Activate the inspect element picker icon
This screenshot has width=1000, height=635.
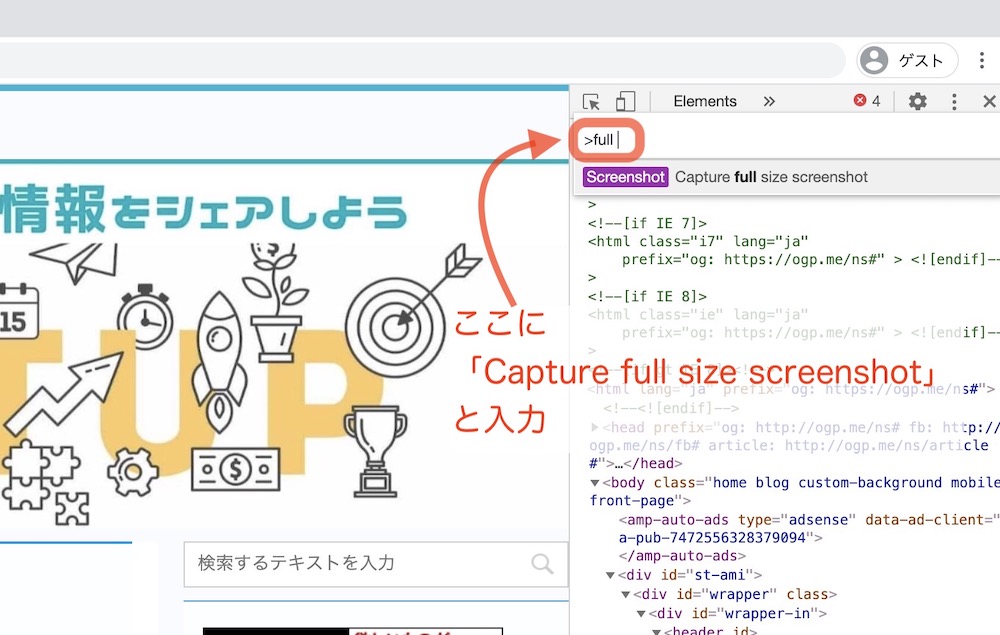click(x=591, y=101)
